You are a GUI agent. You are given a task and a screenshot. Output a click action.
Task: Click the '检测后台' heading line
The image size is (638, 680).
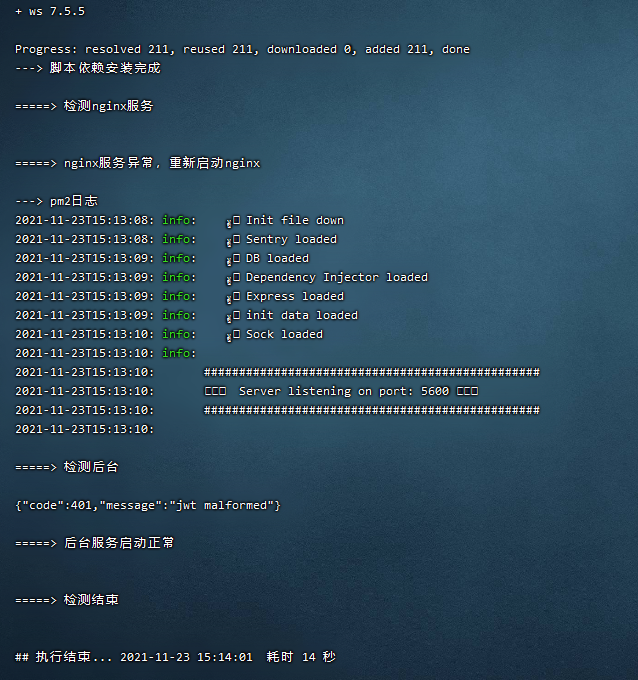point(67,467)
